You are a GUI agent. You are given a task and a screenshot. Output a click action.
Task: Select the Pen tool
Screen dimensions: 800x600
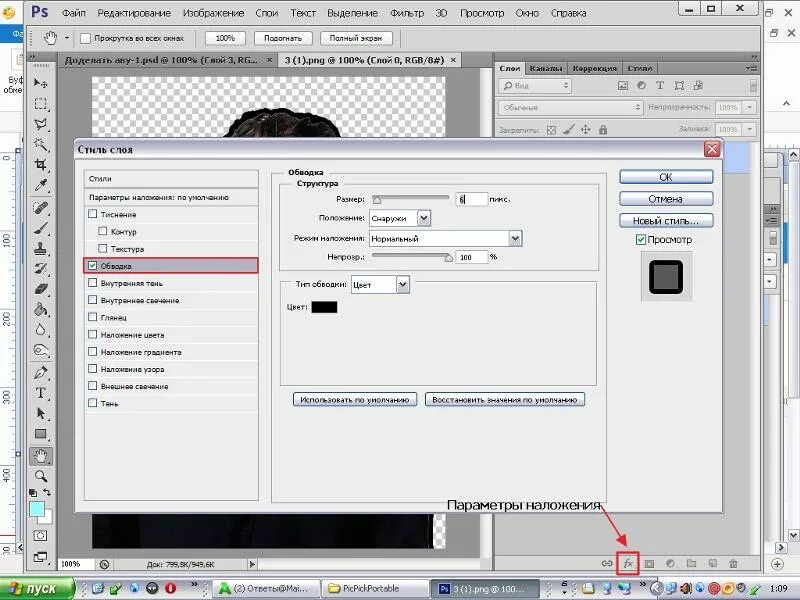[40, 372]
